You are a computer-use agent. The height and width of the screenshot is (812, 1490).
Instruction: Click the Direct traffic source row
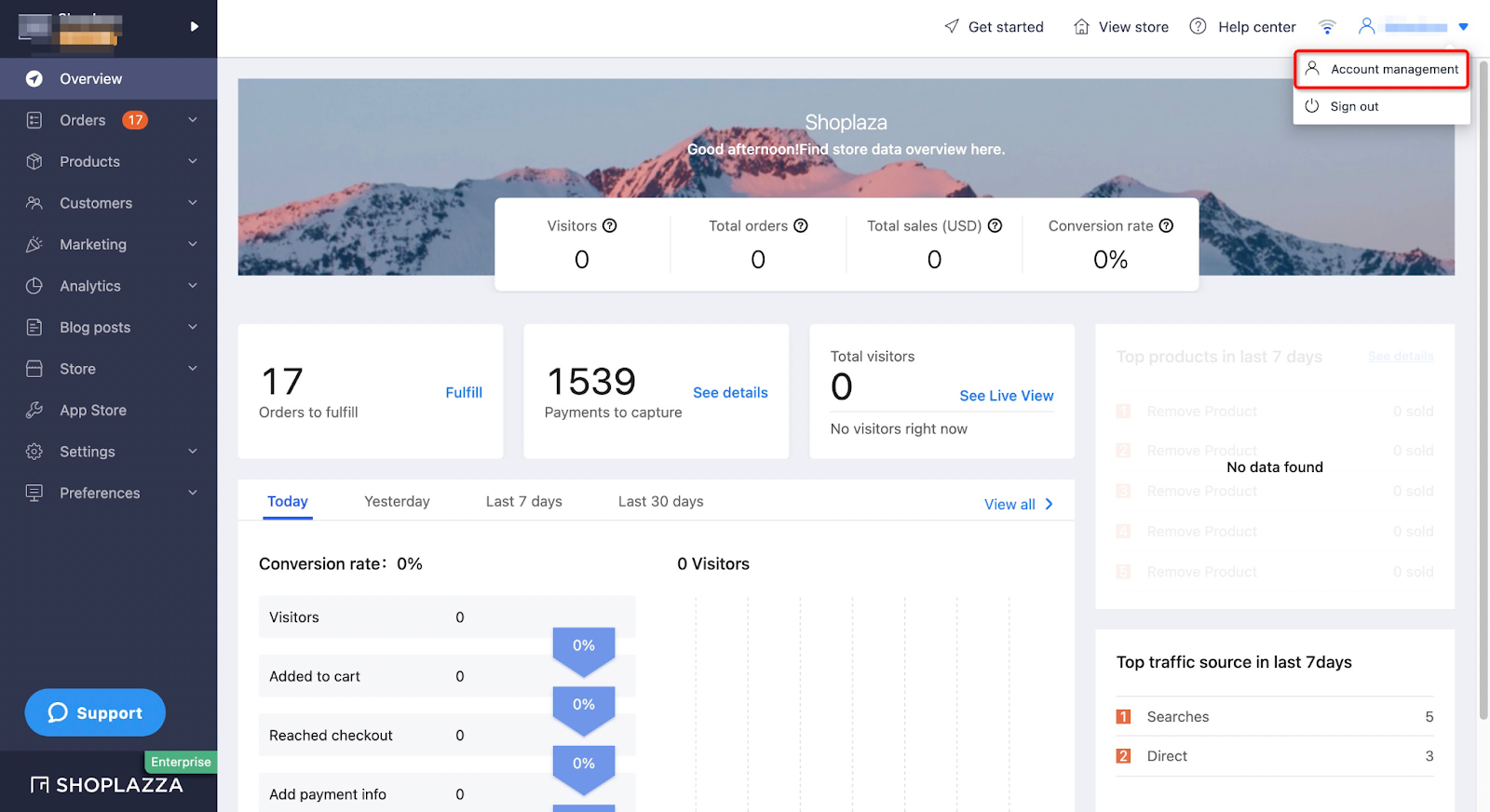coord(1275,756)
